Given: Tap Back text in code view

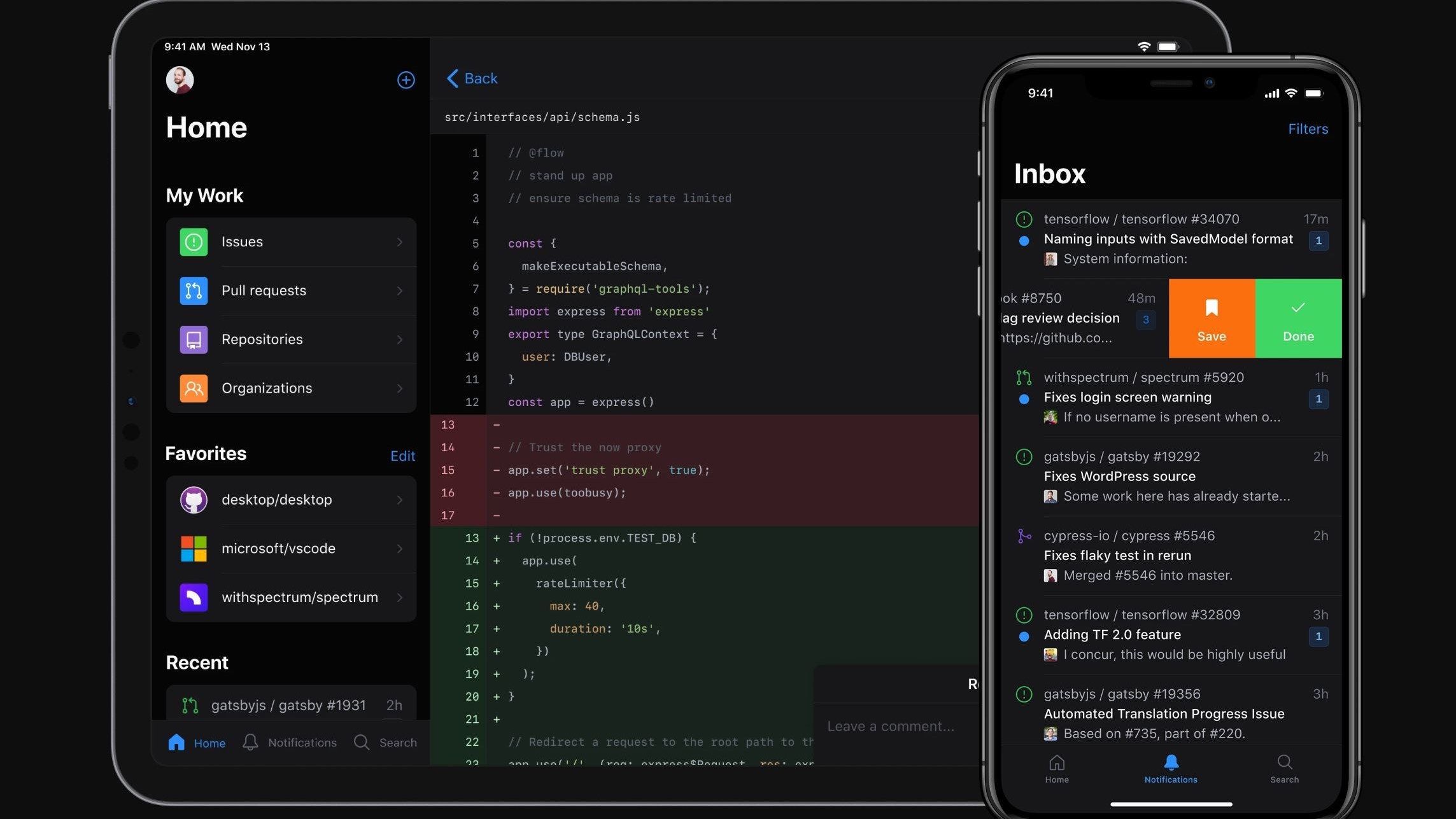Looking at the screenshot, I should point(481,78).
